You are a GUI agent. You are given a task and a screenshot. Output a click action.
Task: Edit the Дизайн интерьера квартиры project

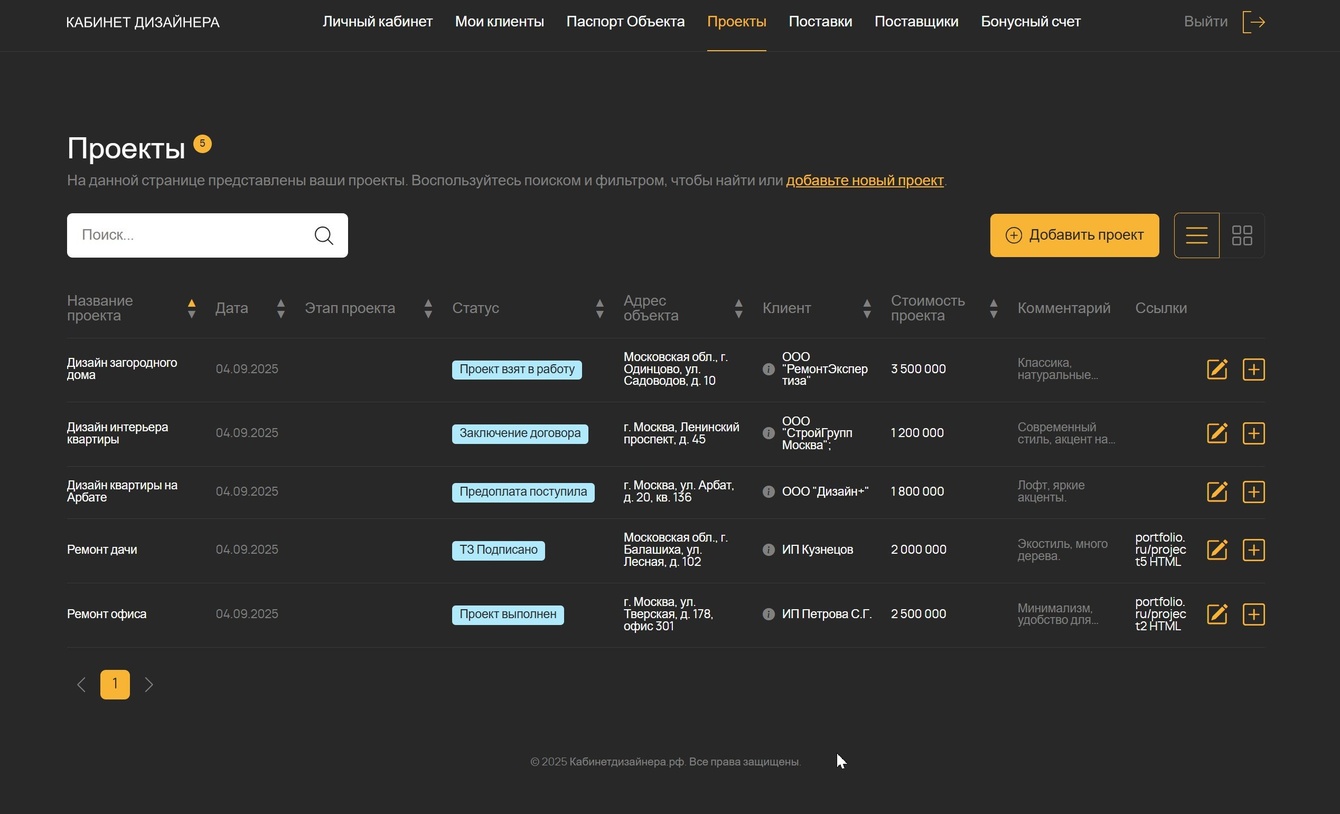[x=1217, y=433]
